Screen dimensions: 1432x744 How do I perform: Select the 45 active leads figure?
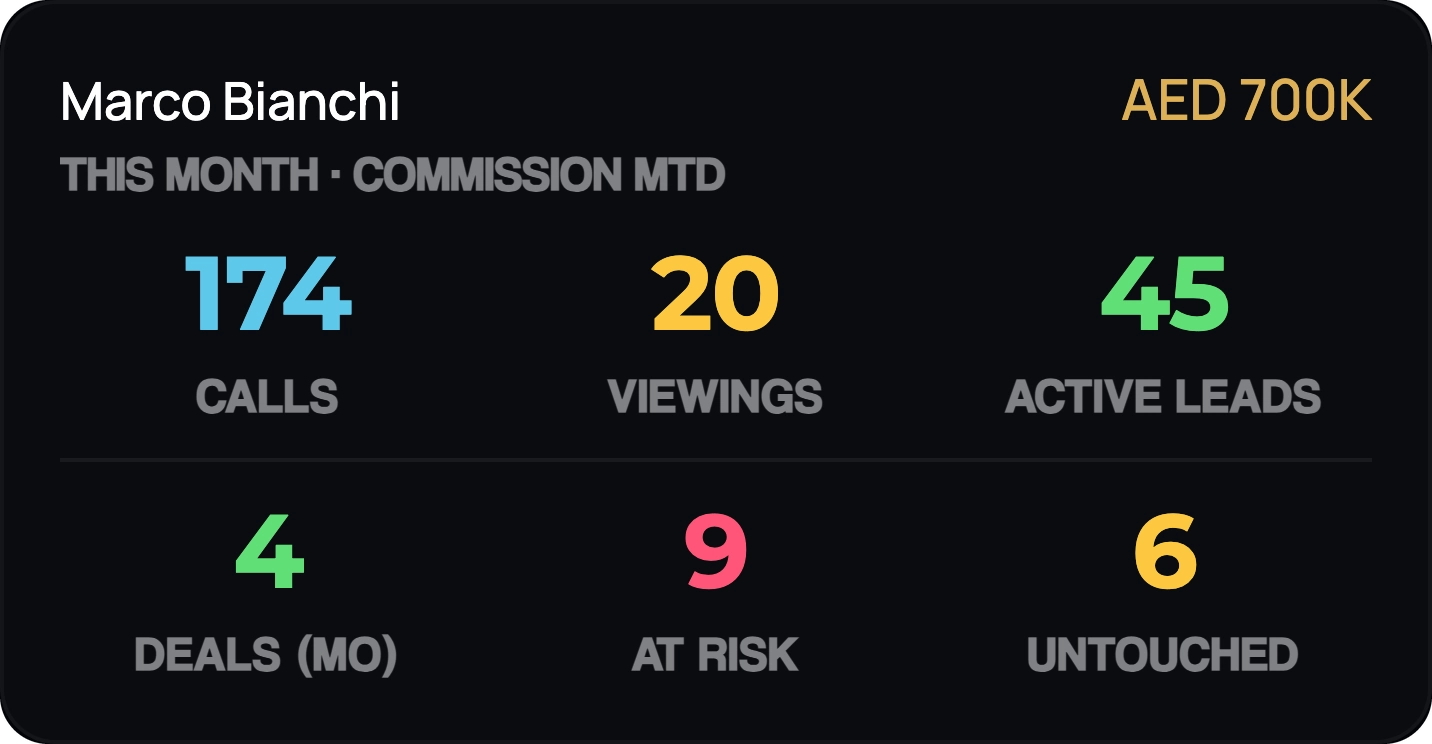coord(1164,294)
